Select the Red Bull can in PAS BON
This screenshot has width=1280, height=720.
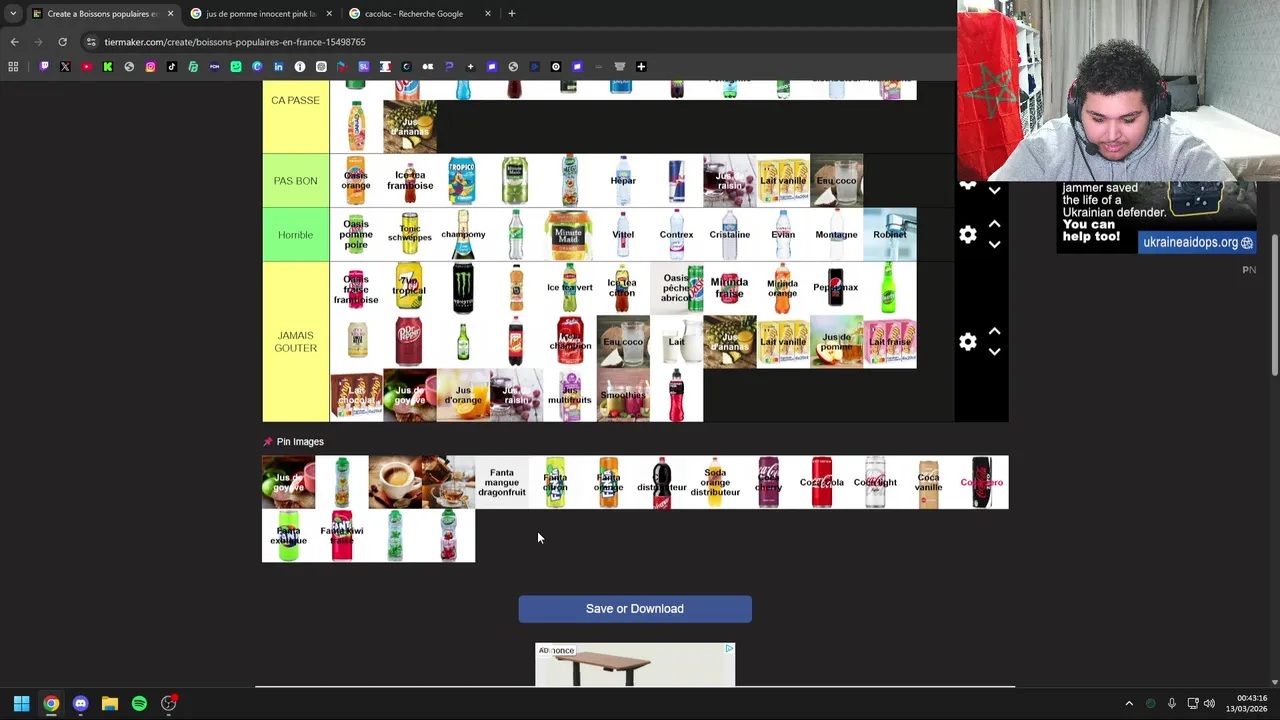click(676, 181)
